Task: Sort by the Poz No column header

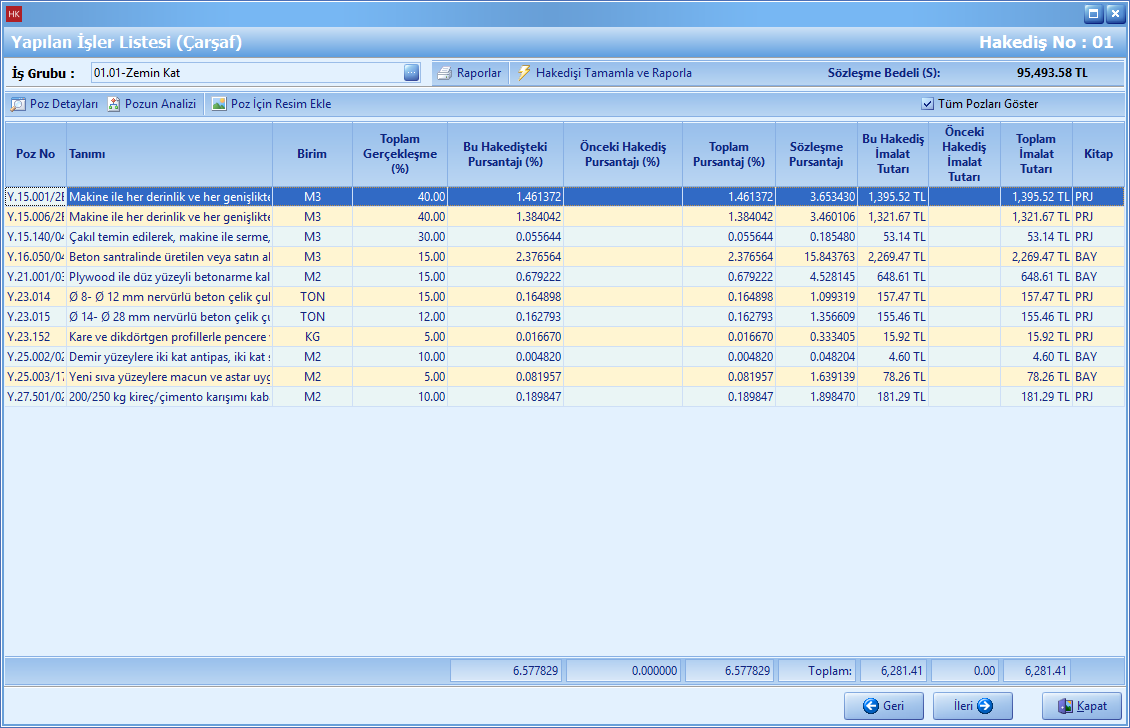Action: coord(36,154)
